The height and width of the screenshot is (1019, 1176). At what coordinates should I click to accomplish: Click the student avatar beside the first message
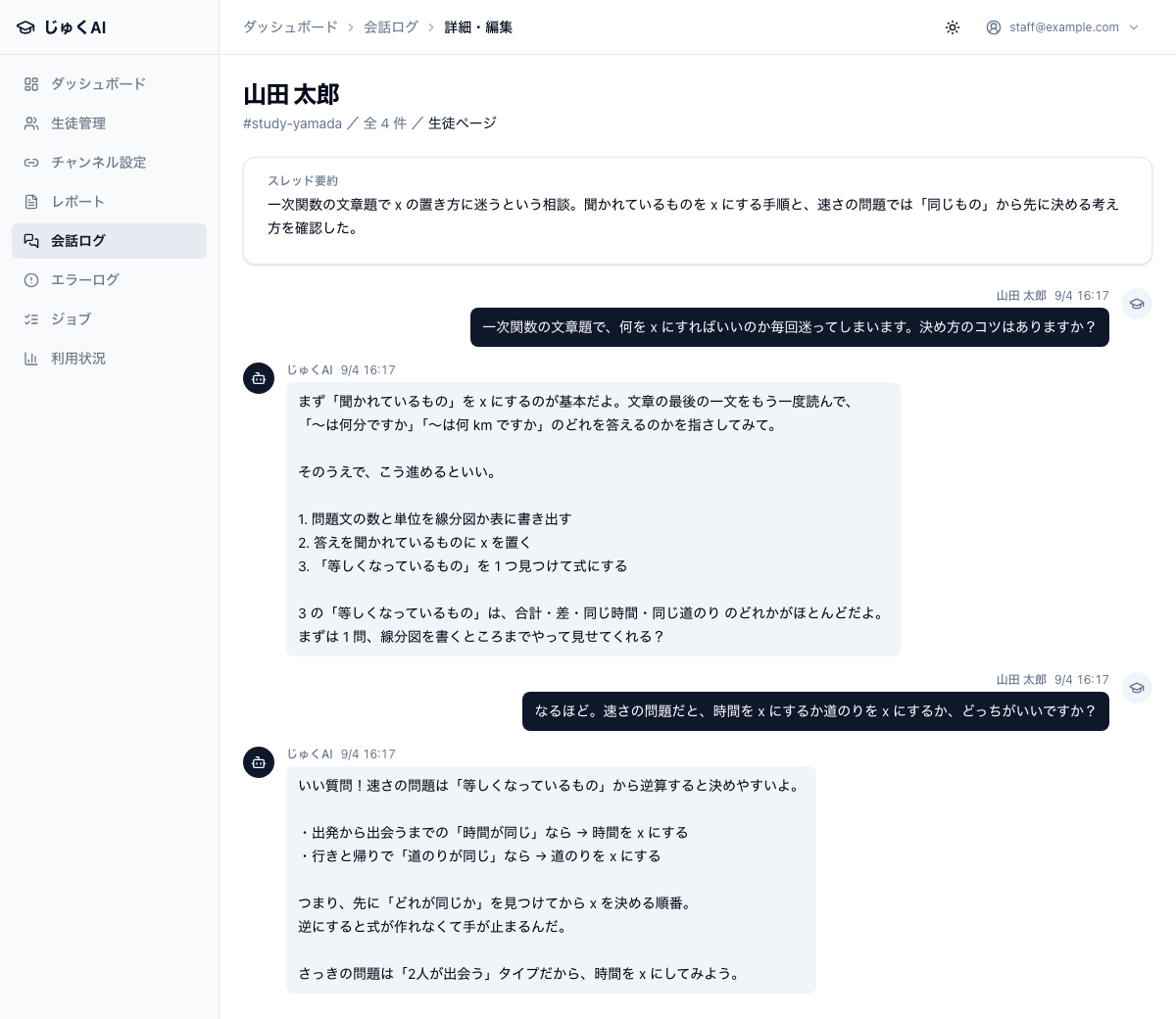click(1137, 304)
